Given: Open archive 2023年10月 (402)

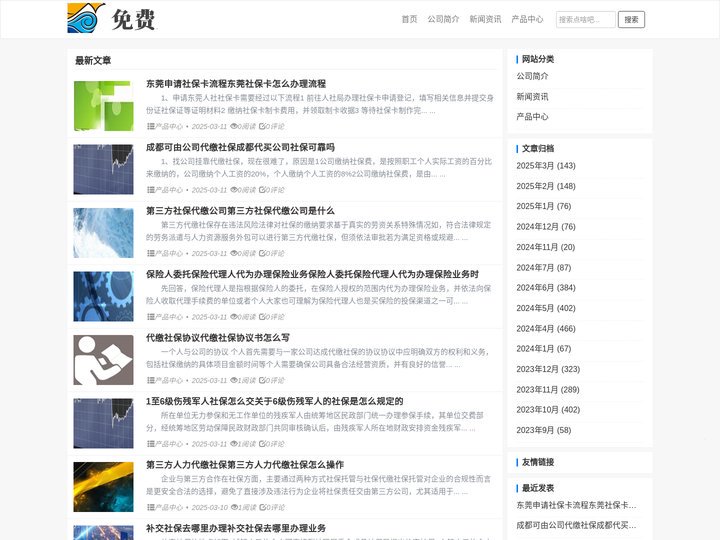Looking at the screenshot, I should coord(548,410).
